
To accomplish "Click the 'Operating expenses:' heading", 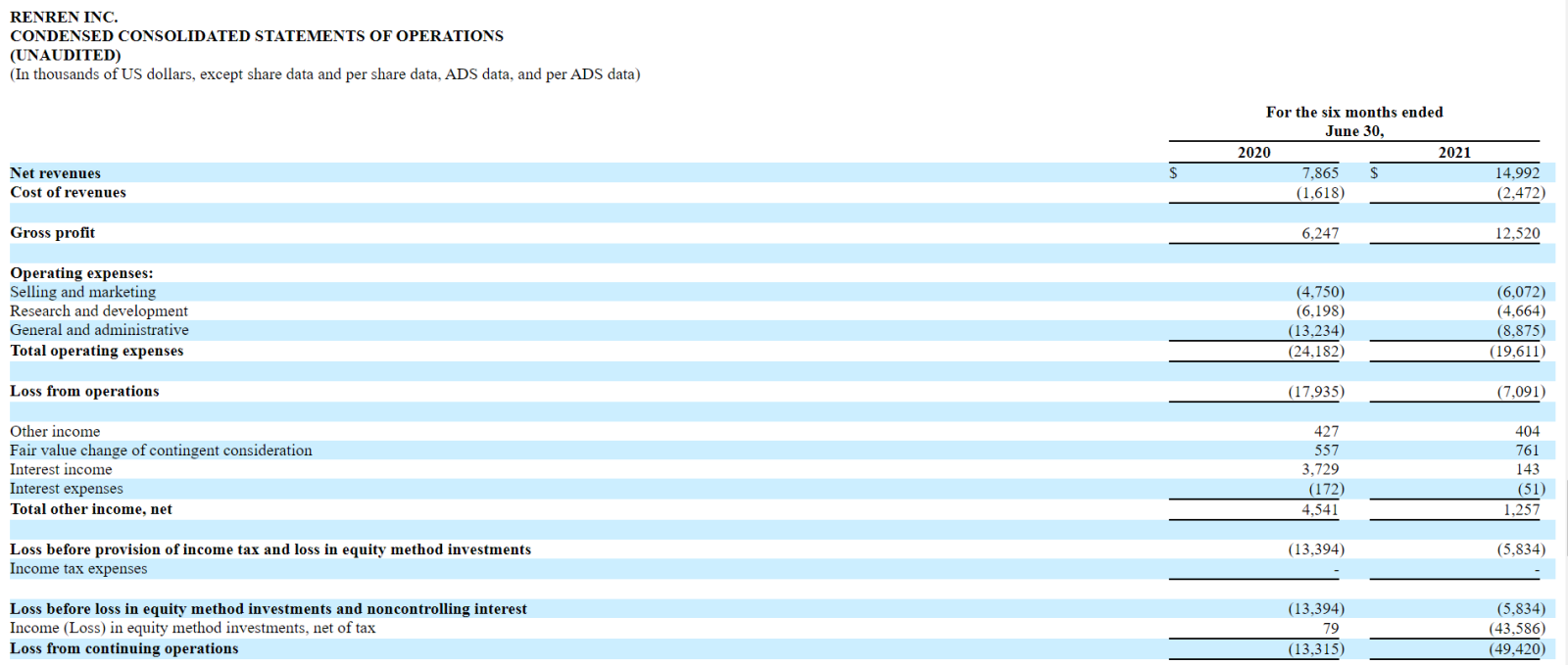I will [81, 273].
